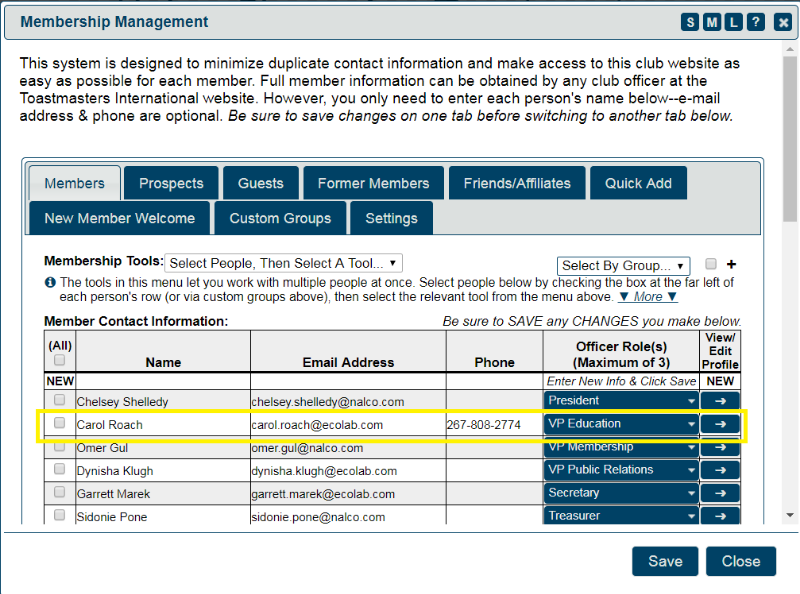Open Sidonie Pone's profile arrow
The image size is (800, 594).
[720, 515]
